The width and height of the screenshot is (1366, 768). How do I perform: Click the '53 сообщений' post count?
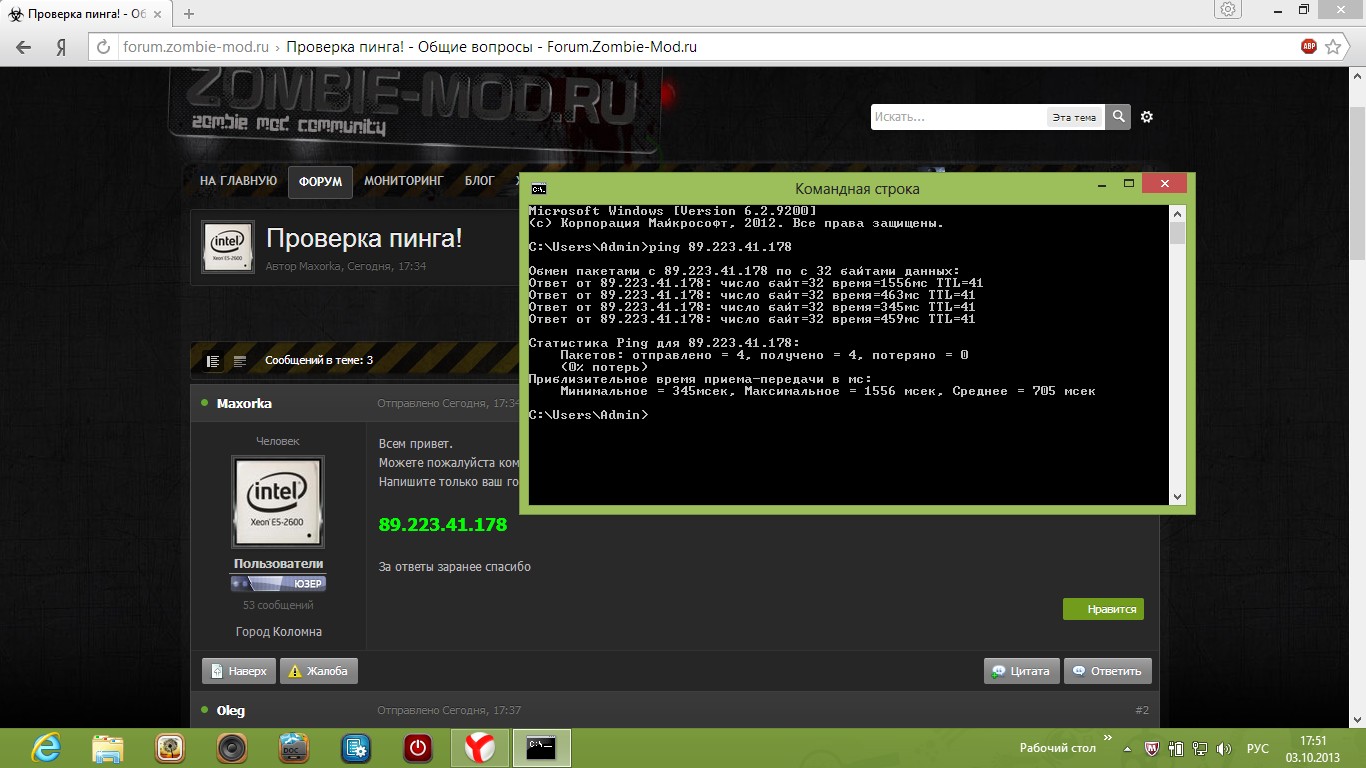[x=278, y=605]
